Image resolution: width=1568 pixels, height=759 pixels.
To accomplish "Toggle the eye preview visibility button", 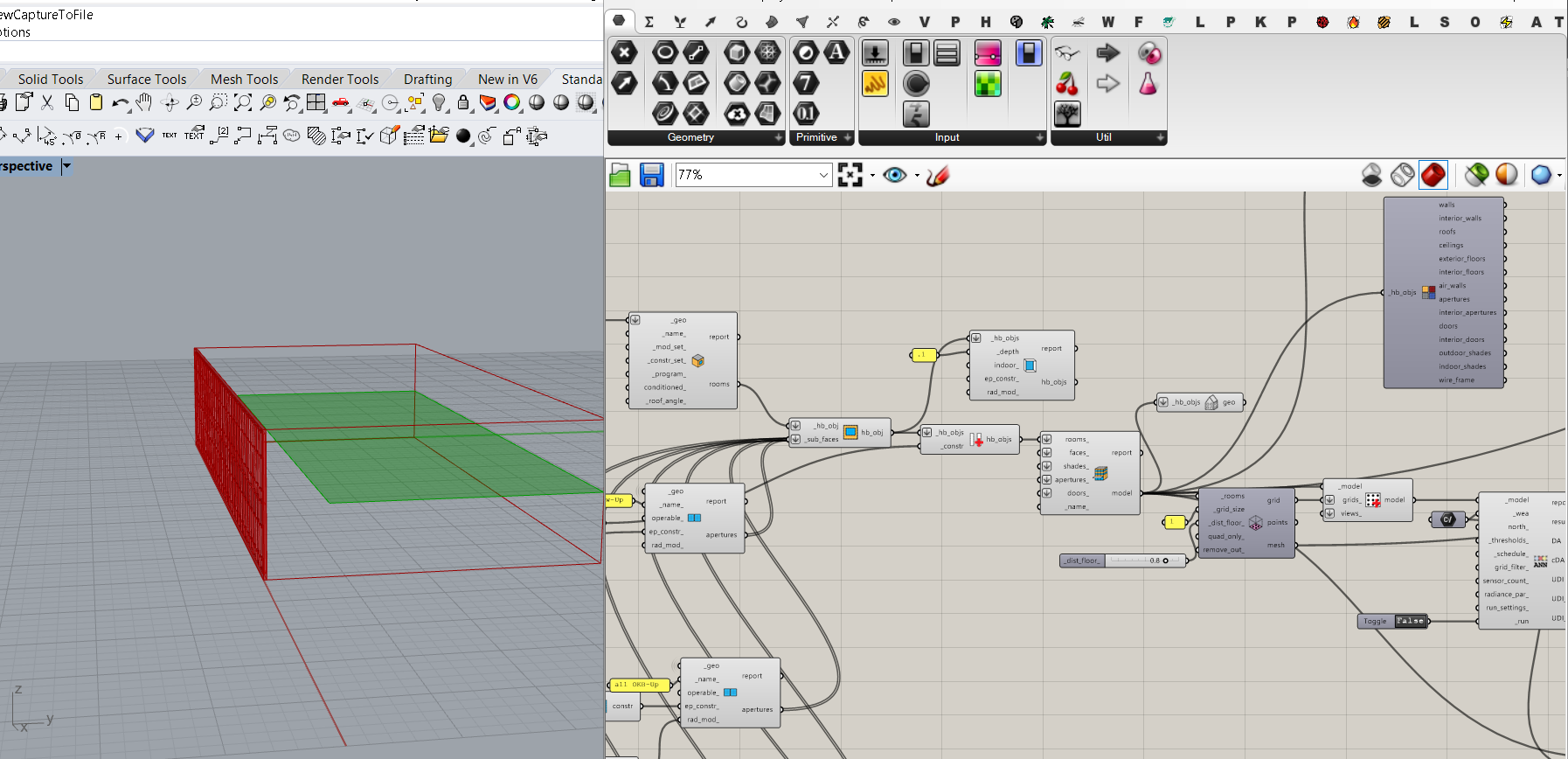I will pyautogui.click(x=894, y=175).
